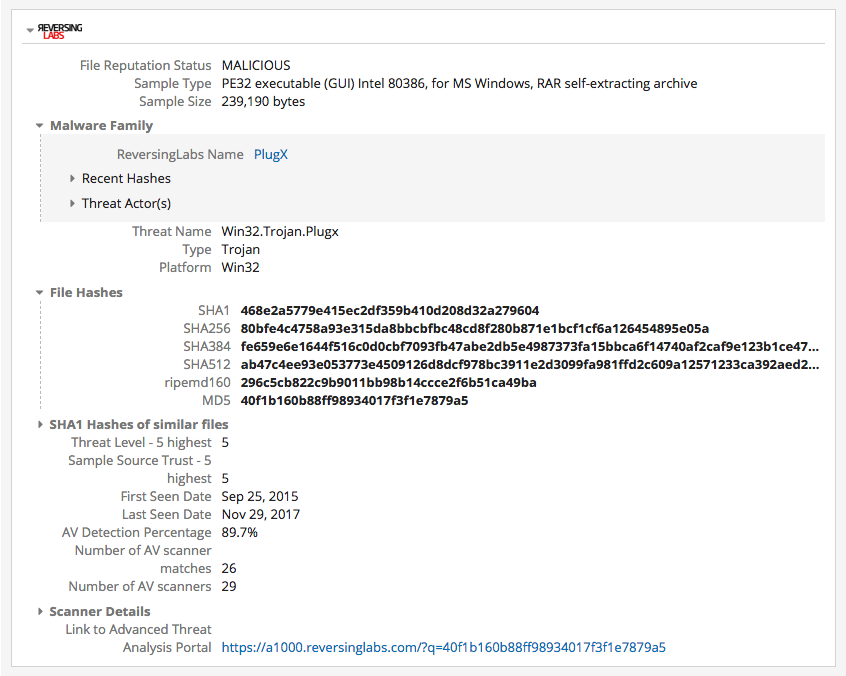Click the Sep 25, 2015 first seen date
Screen dimensions: 846x676
click(x=260, y=497)
